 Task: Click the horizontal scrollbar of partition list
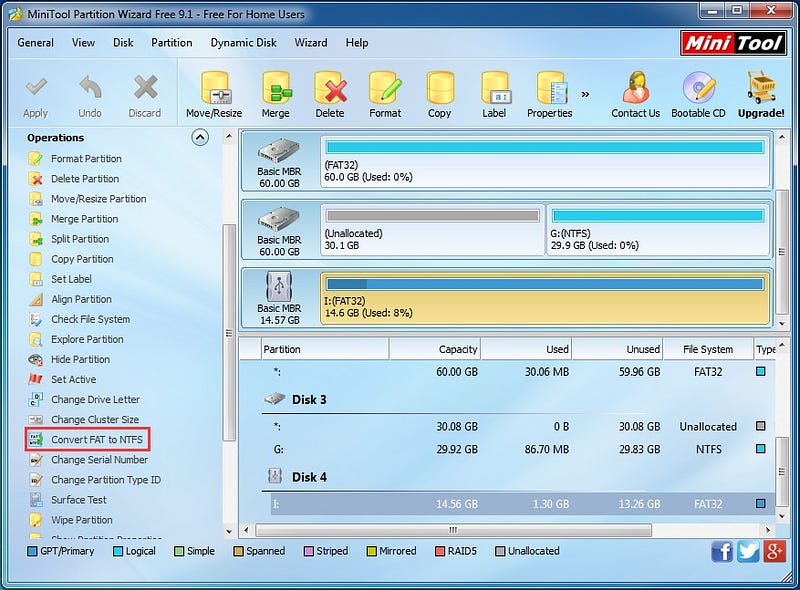tap(453, 530)
